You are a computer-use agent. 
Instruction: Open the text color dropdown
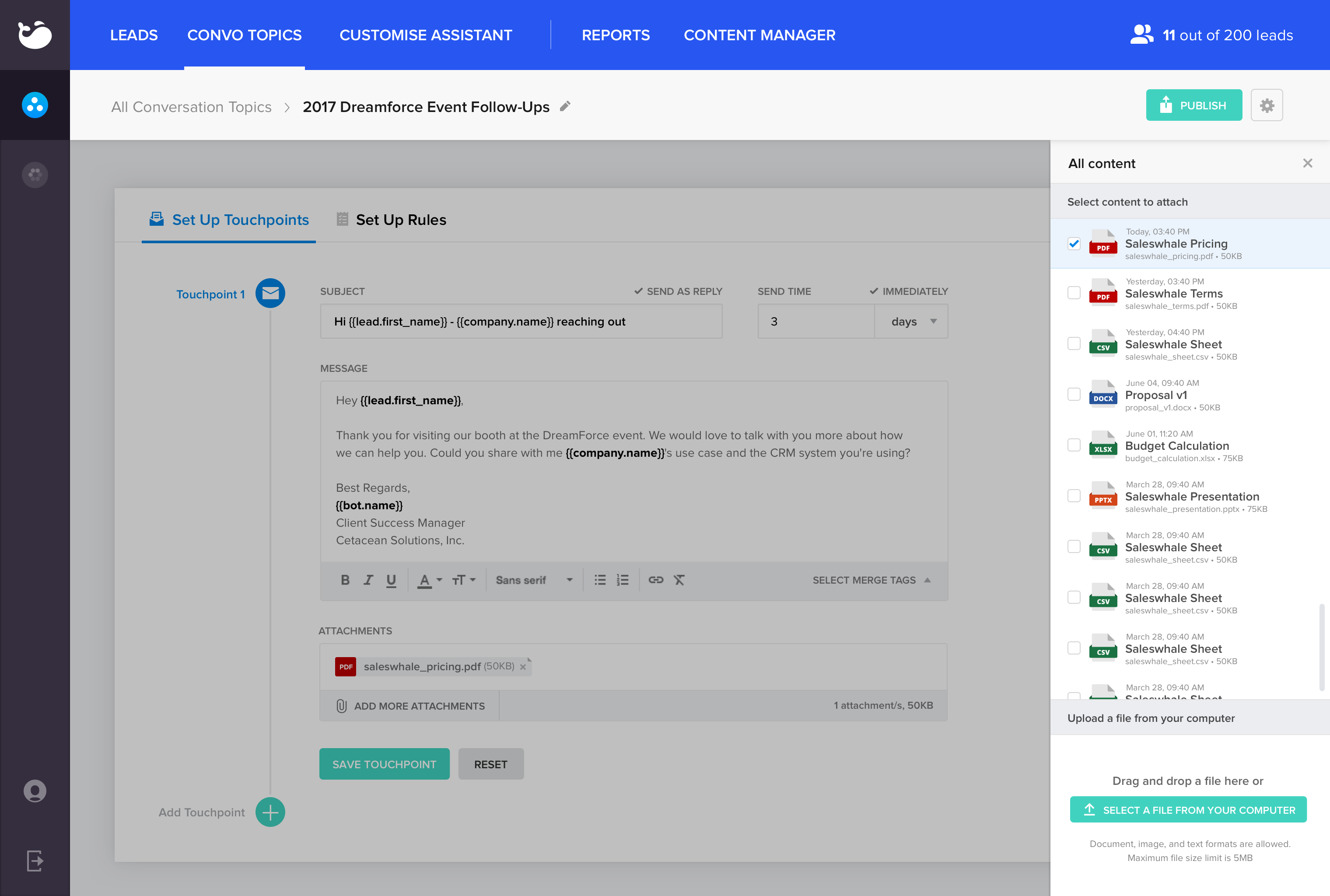[x=430, y=580]
